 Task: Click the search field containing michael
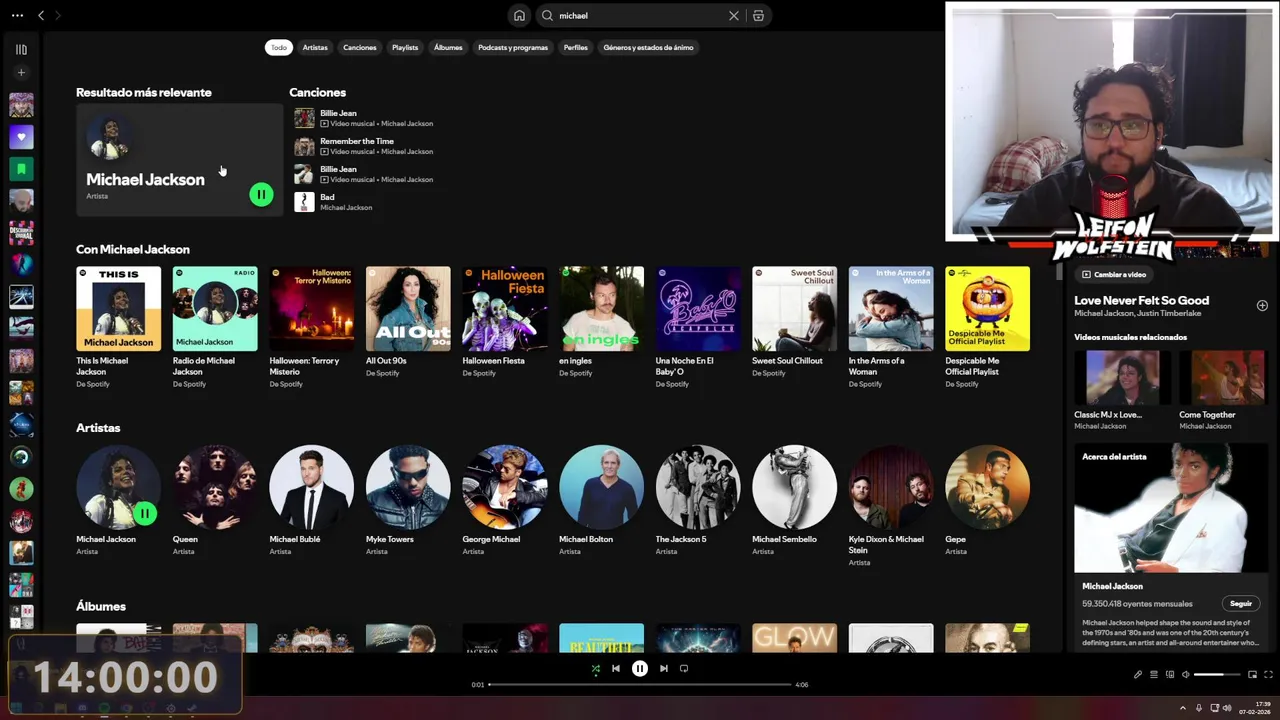point(640,16)
